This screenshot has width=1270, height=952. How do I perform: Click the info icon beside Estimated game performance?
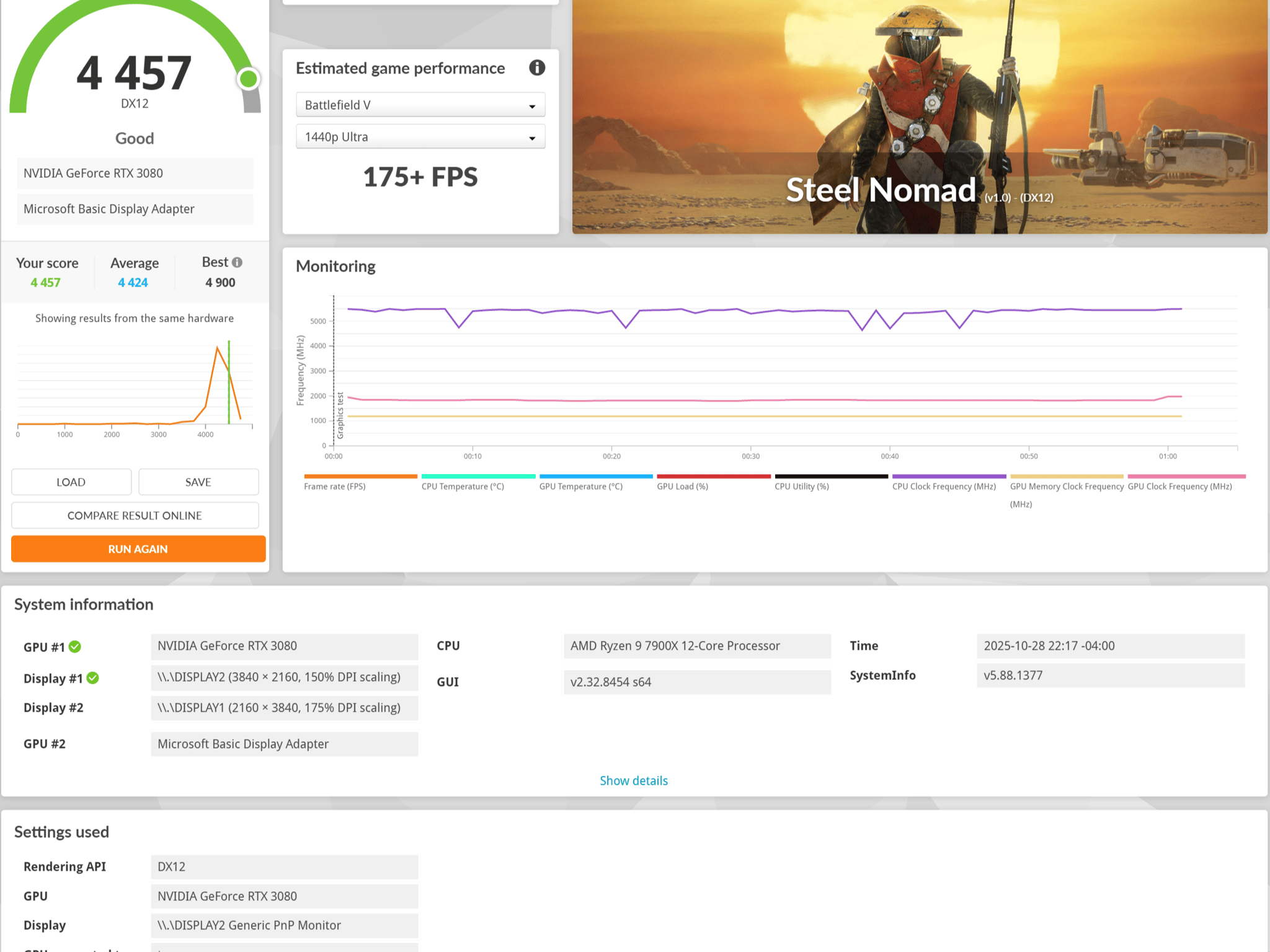tap(537, 68)
